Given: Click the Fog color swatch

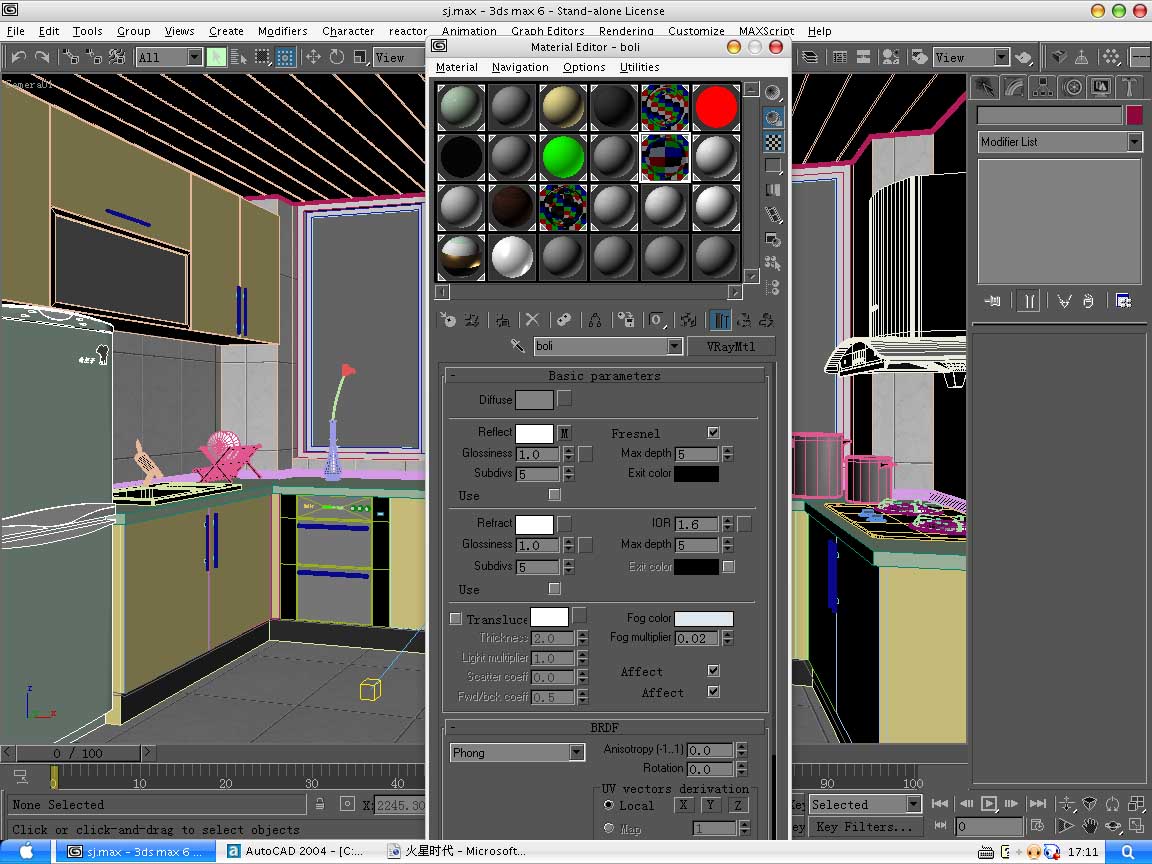Looking at the screenshot, I should pos(704,619).
